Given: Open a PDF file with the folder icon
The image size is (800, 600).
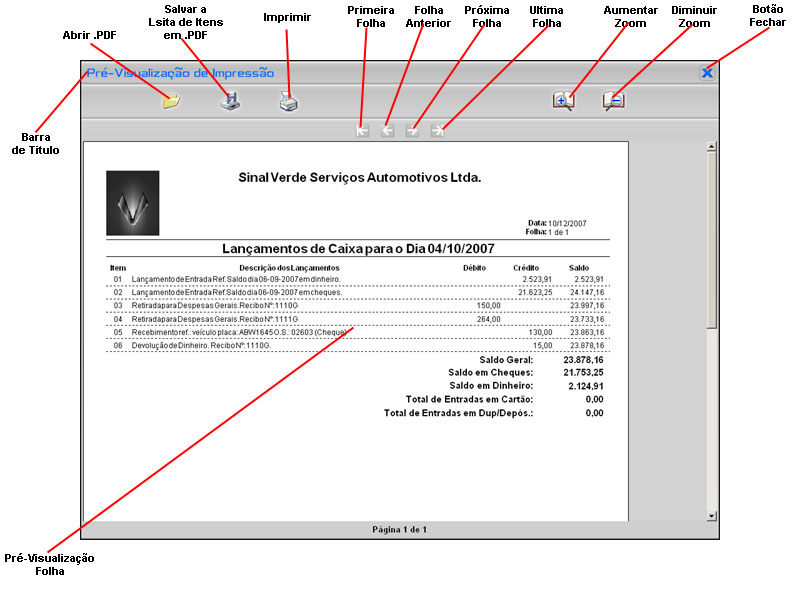Looking at the screenshot, I should click(171, 101).
